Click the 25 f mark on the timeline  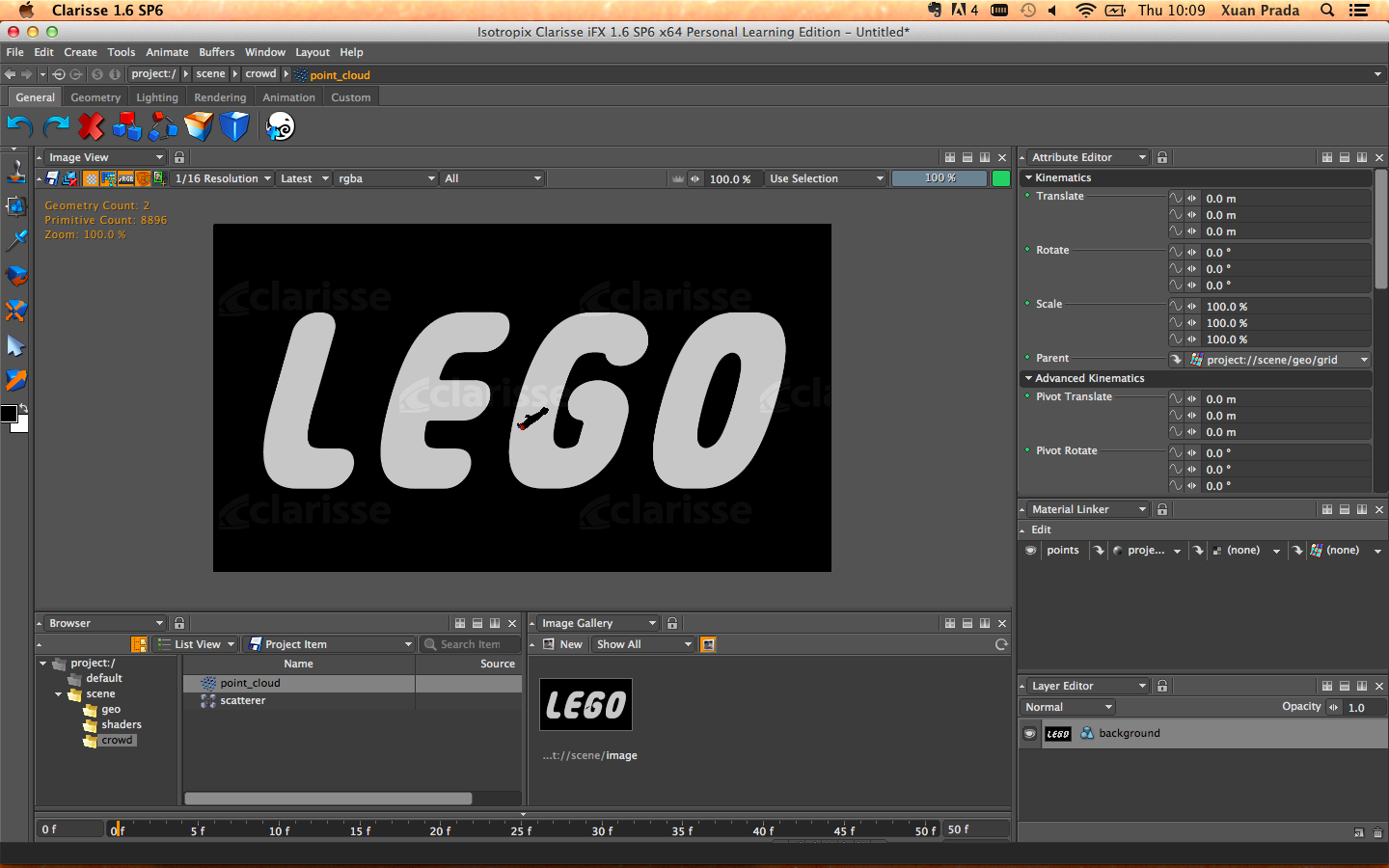[521, 830]
